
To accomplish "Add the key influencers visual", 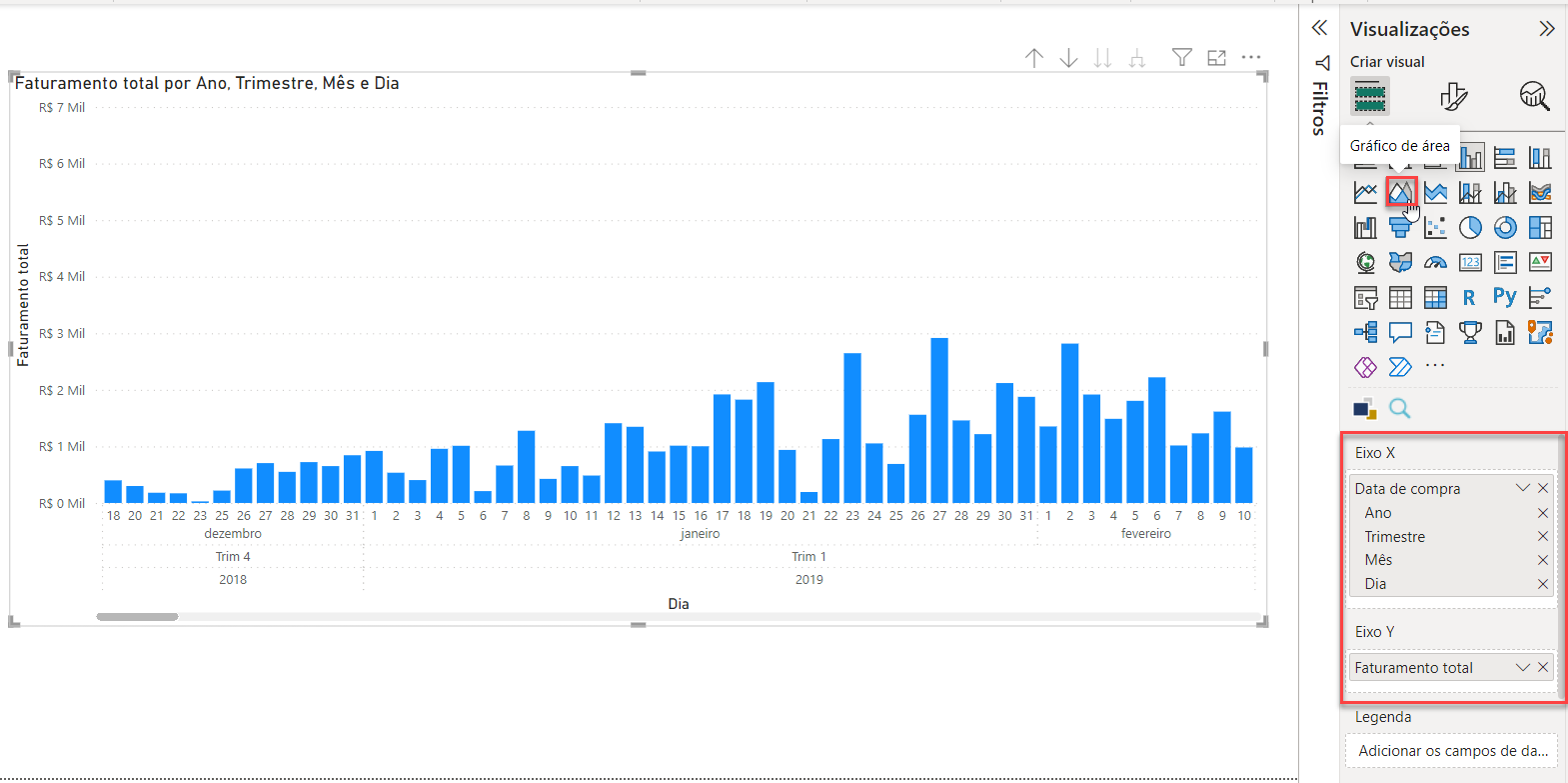I will [1540, 297].
